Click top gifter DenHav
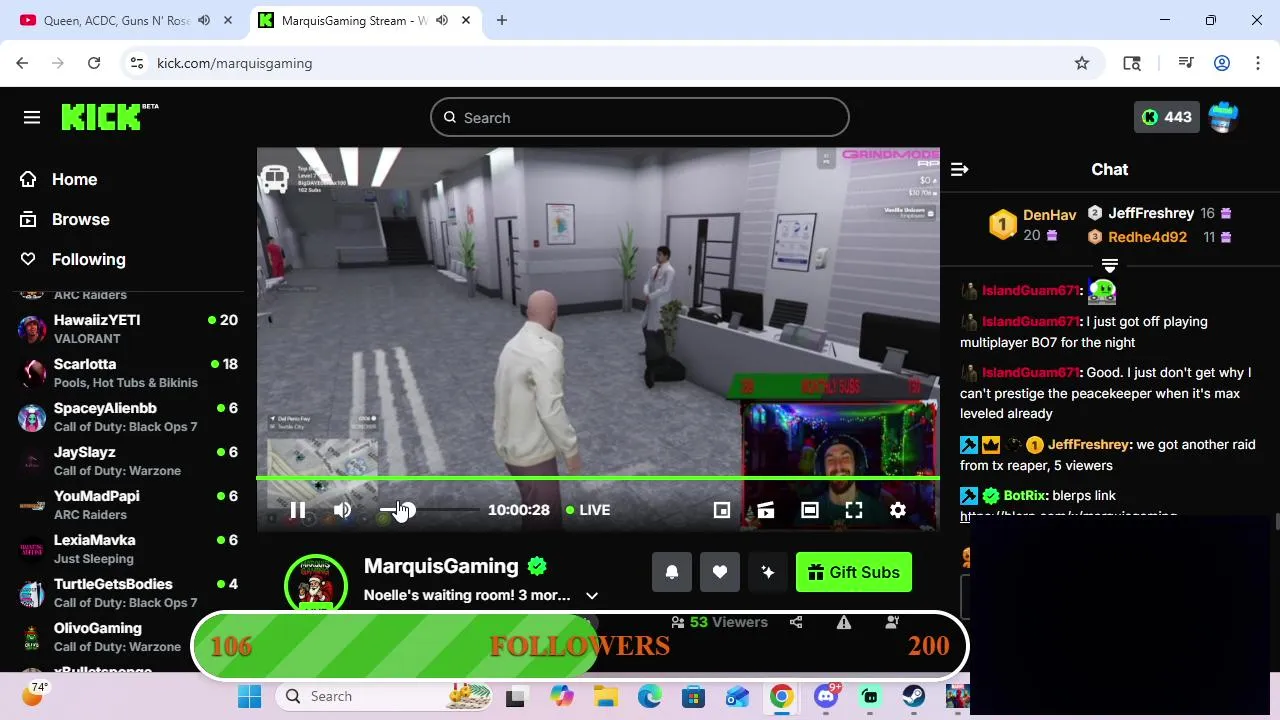1280x720 pixels. [x=1050, y=215]
